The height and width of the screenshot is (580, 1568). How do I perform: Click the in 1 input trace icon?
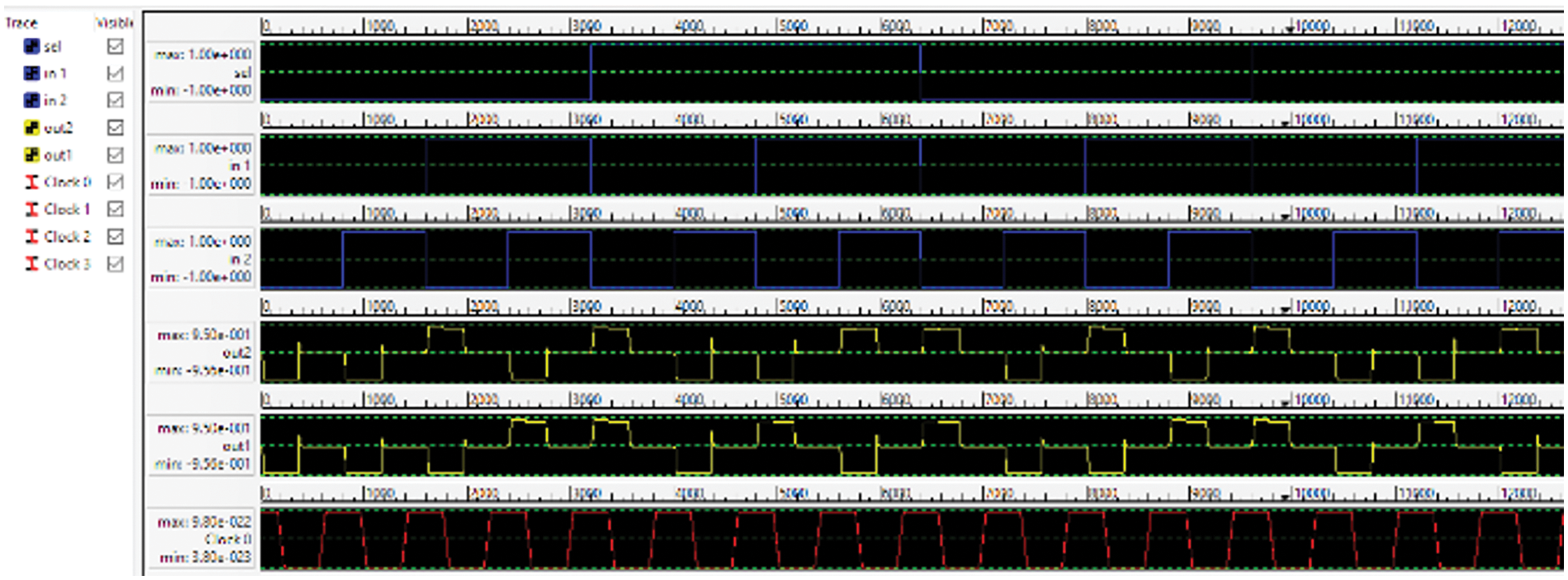(32, 74)
